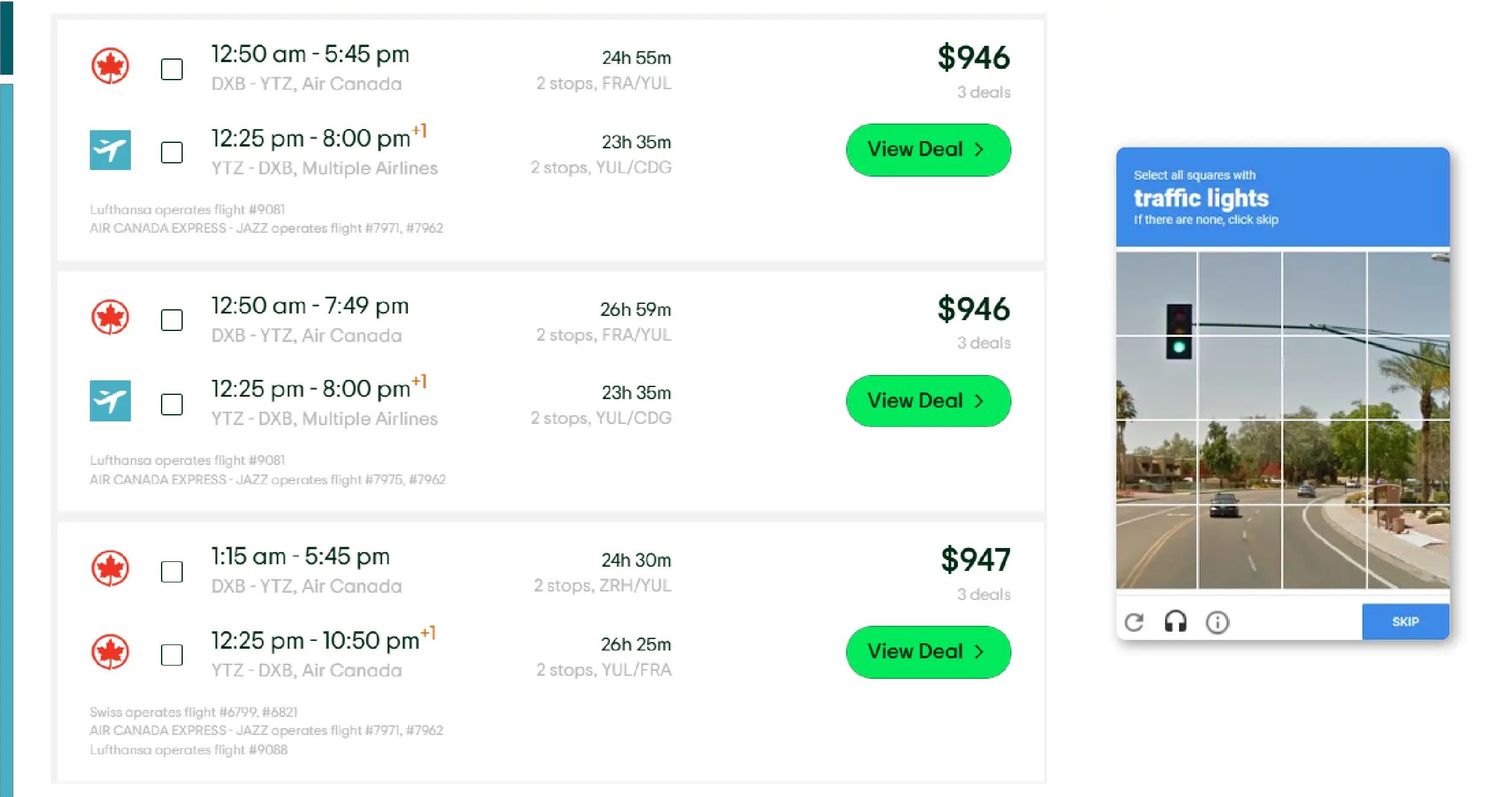Click the blue plane icon in first deal

pos(110,150)
